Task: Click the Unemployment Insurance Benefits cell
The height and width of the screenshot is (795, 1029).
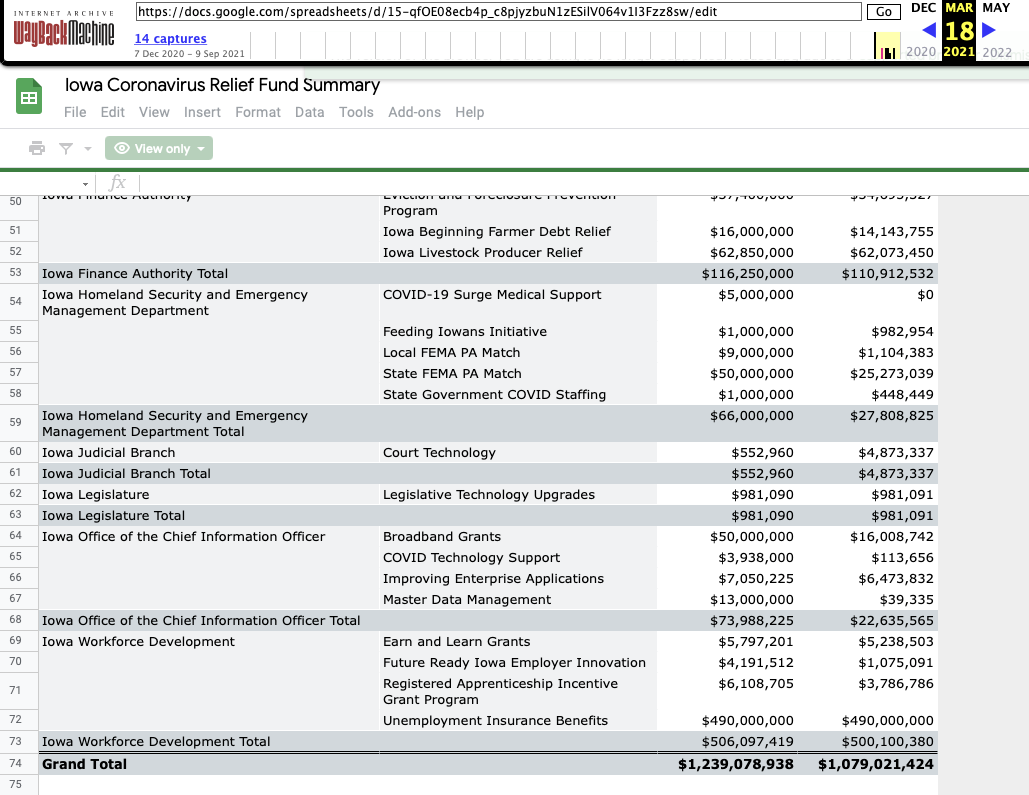Action: 518,720
